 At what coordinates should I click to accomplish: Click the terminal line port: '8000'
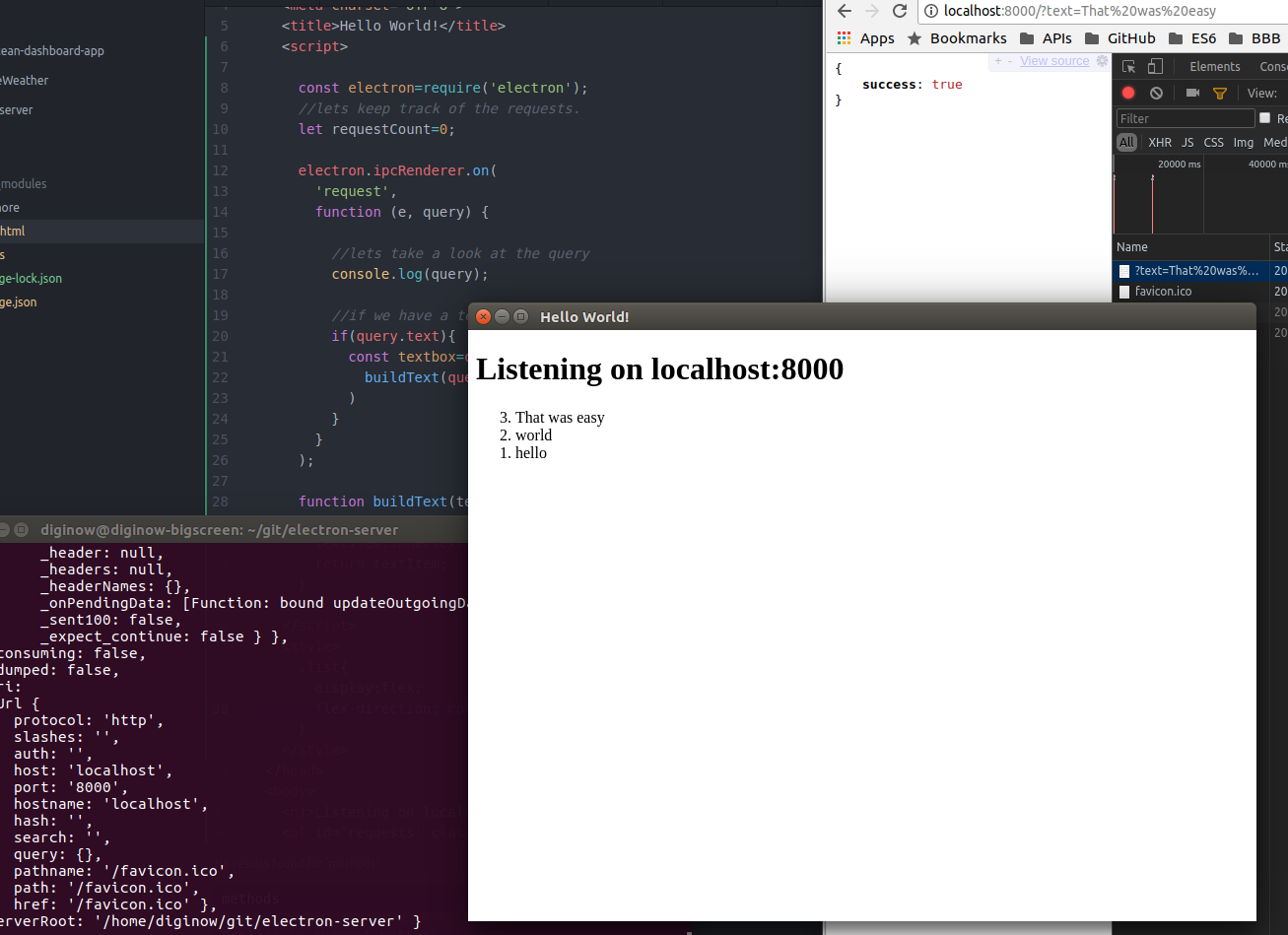pos(71,787)
